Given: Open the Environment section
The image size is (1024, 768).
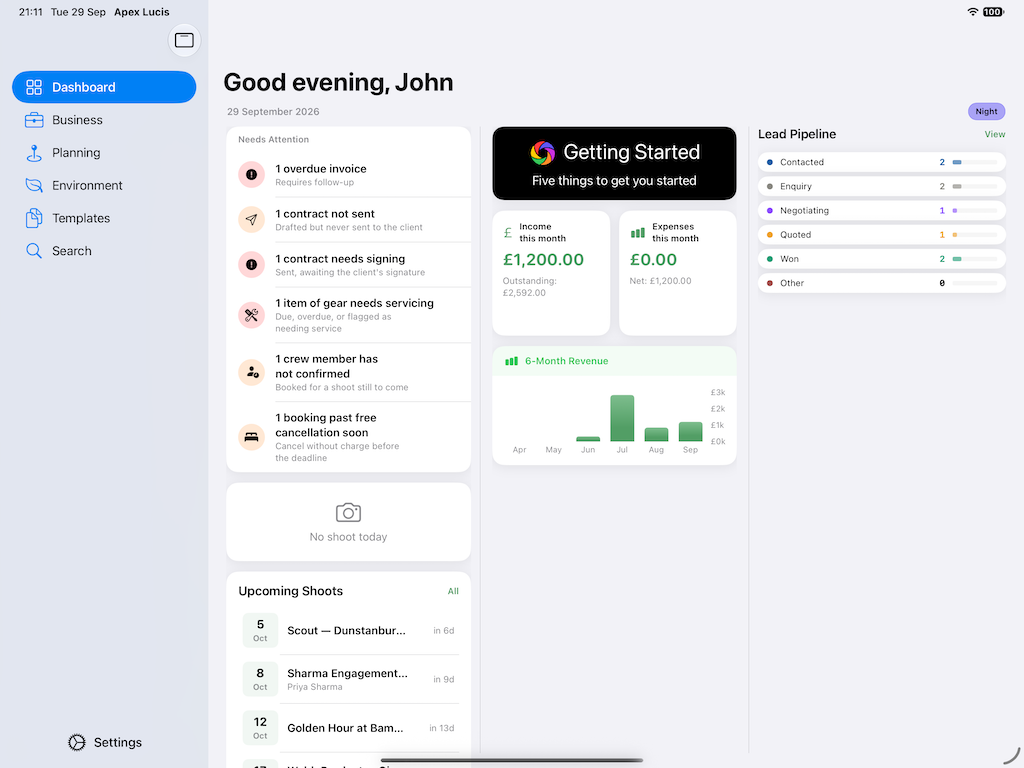Looking at the screenshot, I should coord(104,185).
